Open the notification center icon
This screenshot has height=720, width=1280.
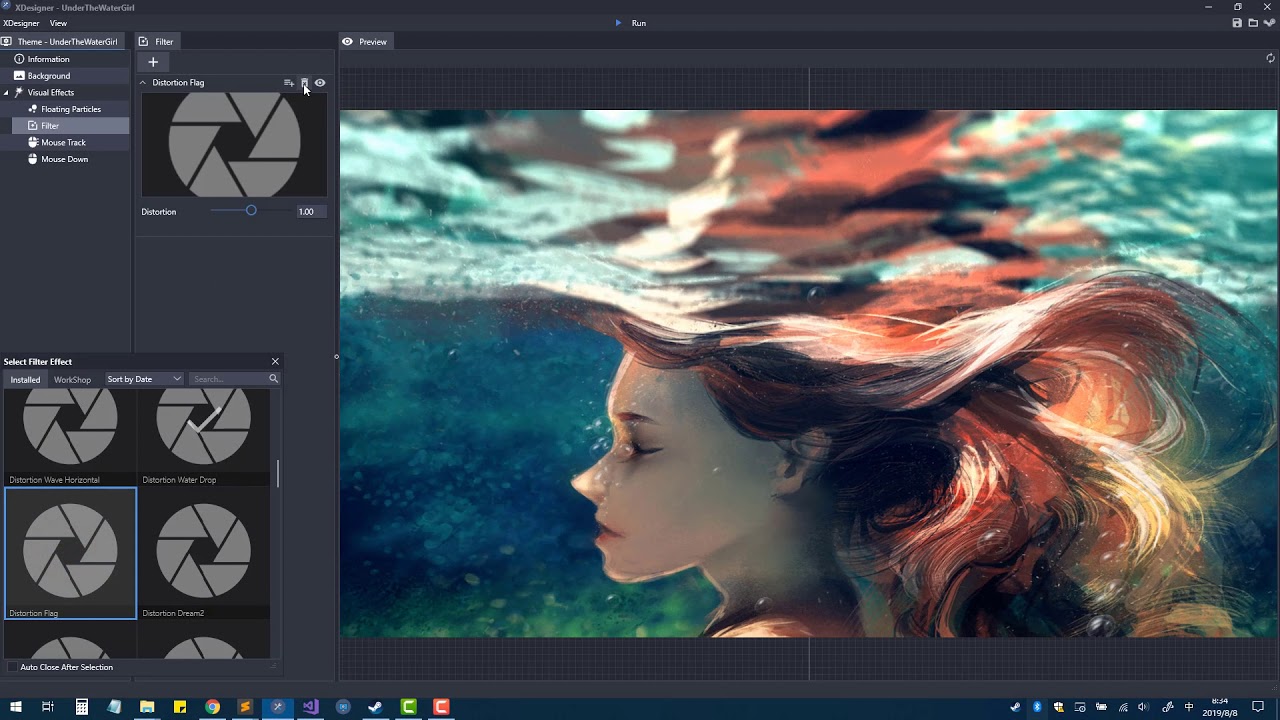pyautogui.click(x=1258, y=707)
